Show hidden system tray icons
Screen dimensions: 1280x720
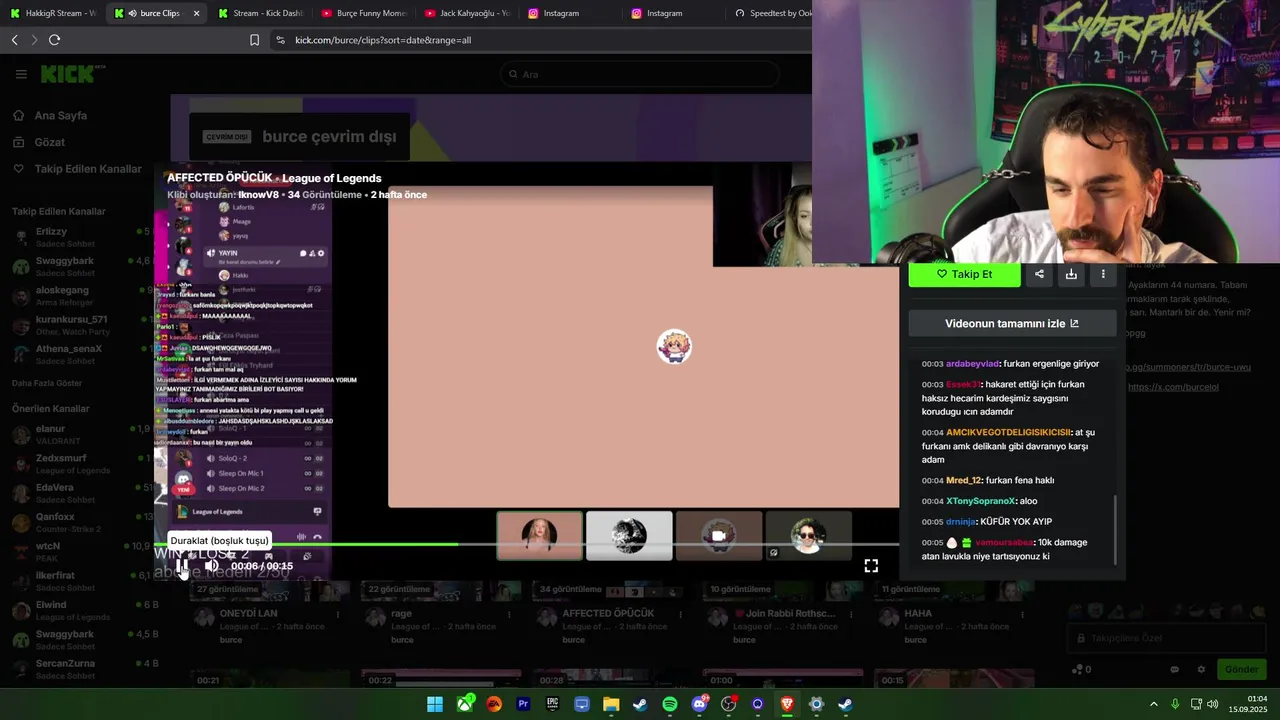(1153, 704)
